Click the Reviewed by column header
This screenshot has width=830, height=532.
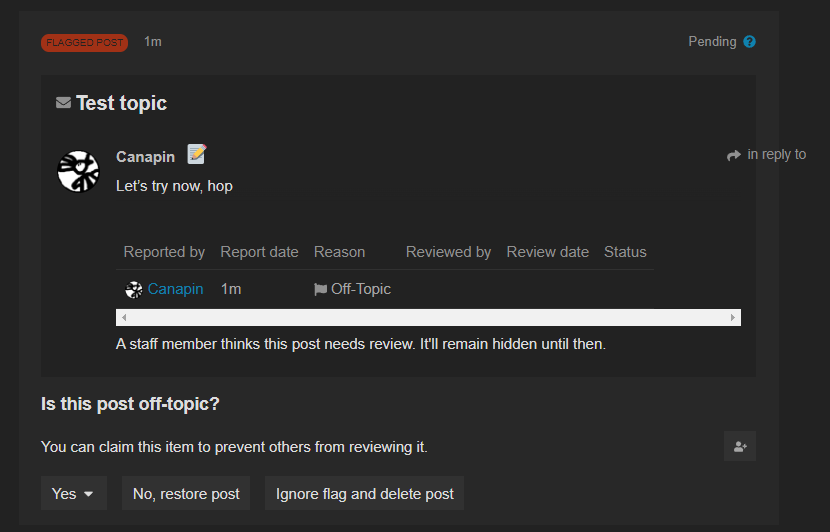pos(448,252)
